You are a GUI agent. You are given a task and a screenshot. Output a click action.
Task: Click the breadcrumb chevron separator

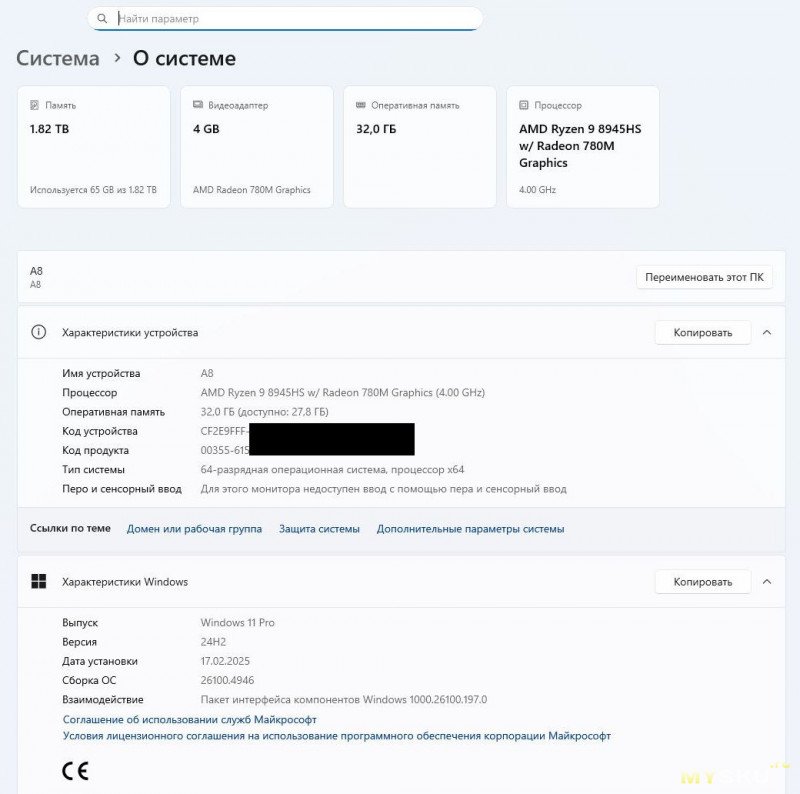coord(117,58)
